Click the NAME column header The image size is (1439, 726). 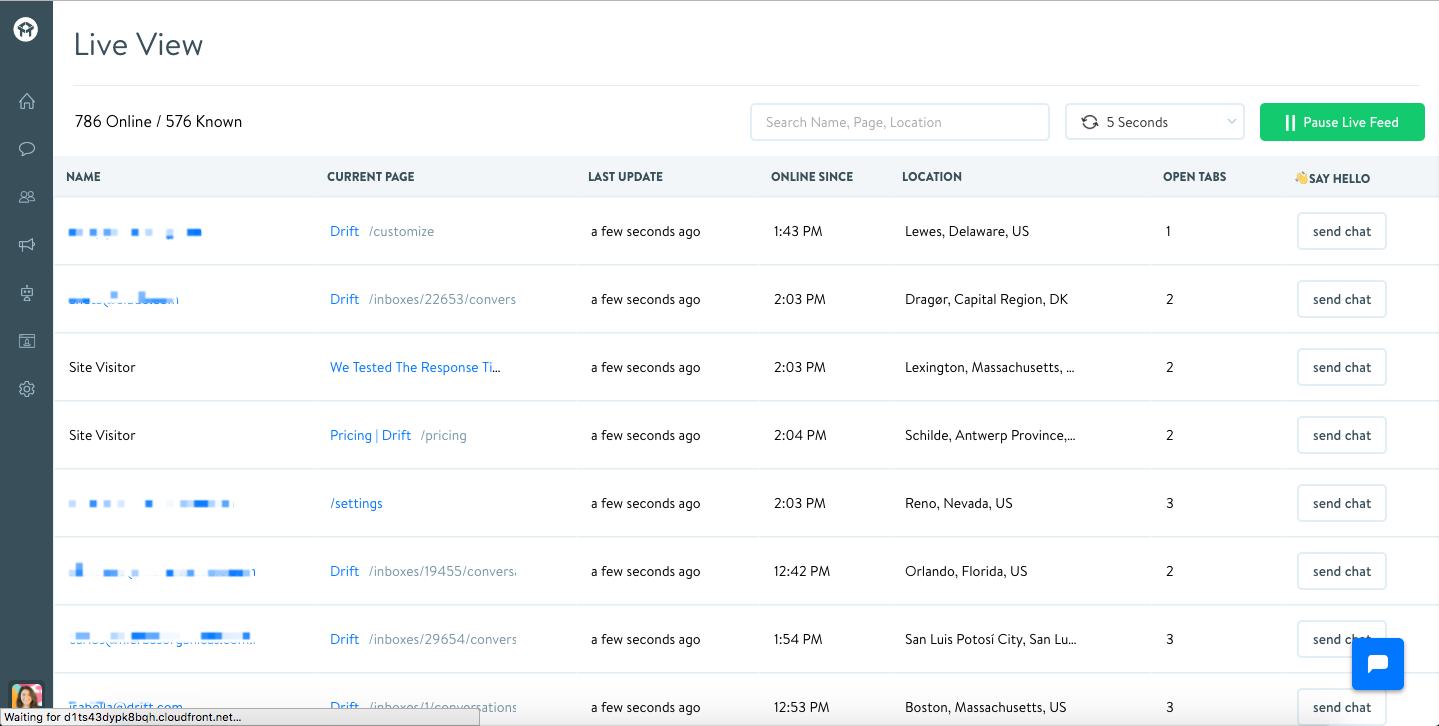84,177
